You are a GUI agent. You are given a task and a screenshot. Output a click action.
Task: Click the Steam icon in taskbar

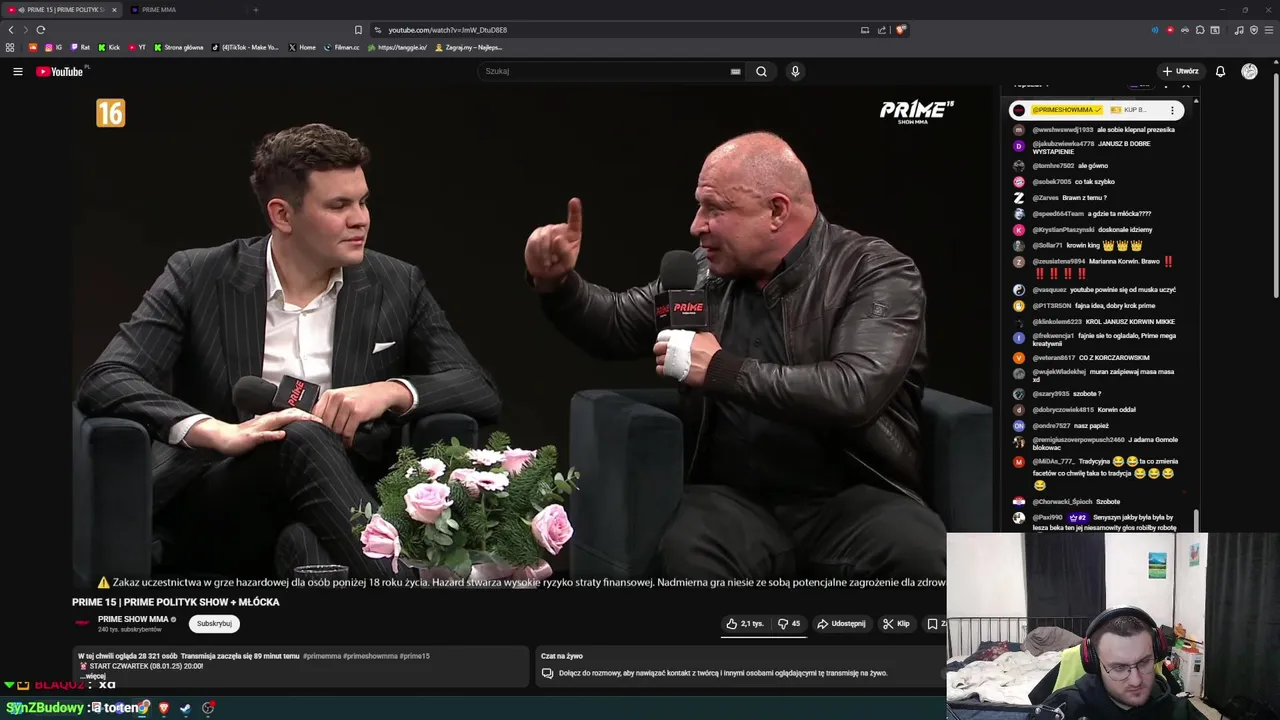tap(185, 708)
